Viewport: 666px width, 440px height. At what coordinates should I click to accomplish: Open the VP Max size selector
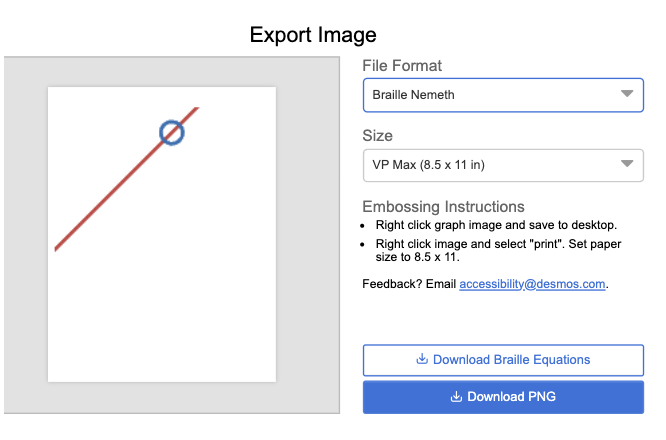490,164
